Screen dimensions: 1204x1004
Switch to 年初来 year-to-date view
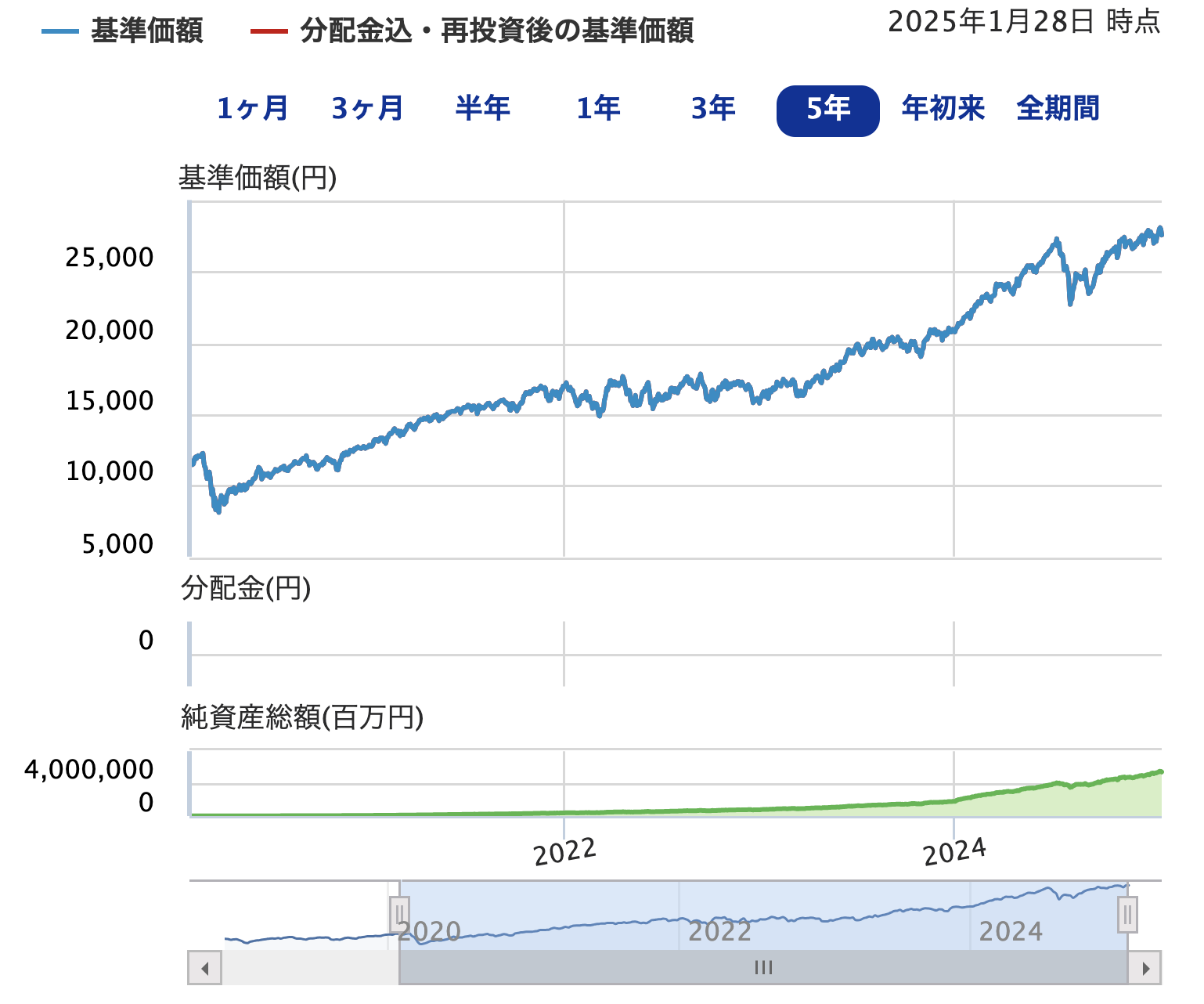943,109
